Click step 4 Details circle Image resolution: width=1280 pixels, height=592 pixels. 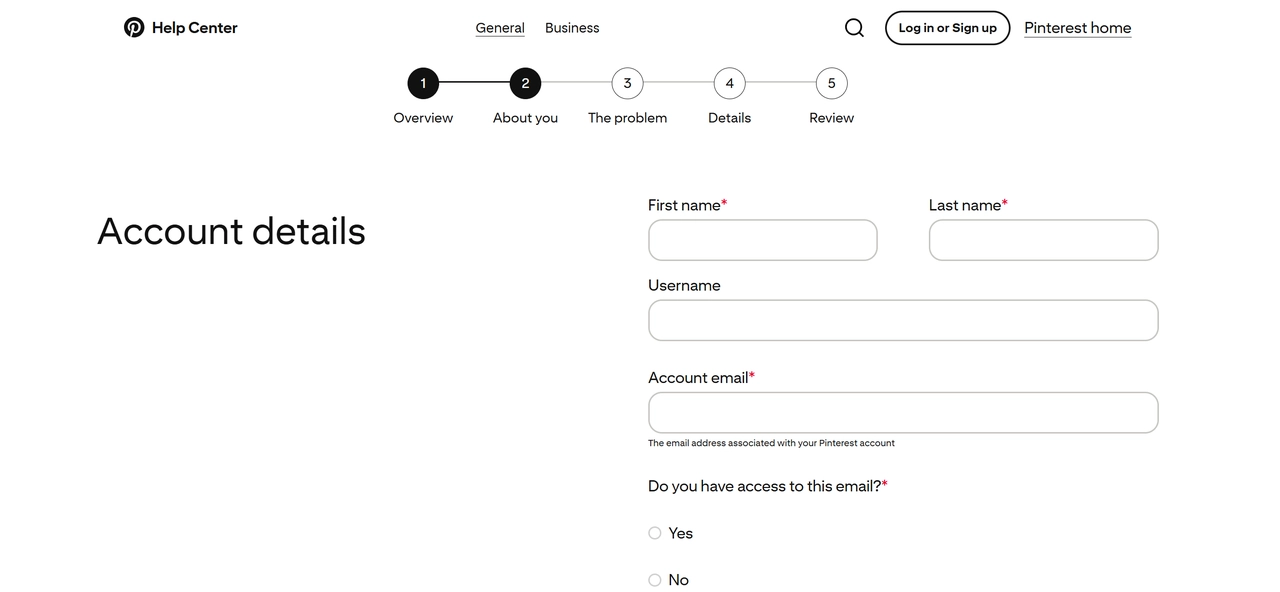tap(729, 83)
